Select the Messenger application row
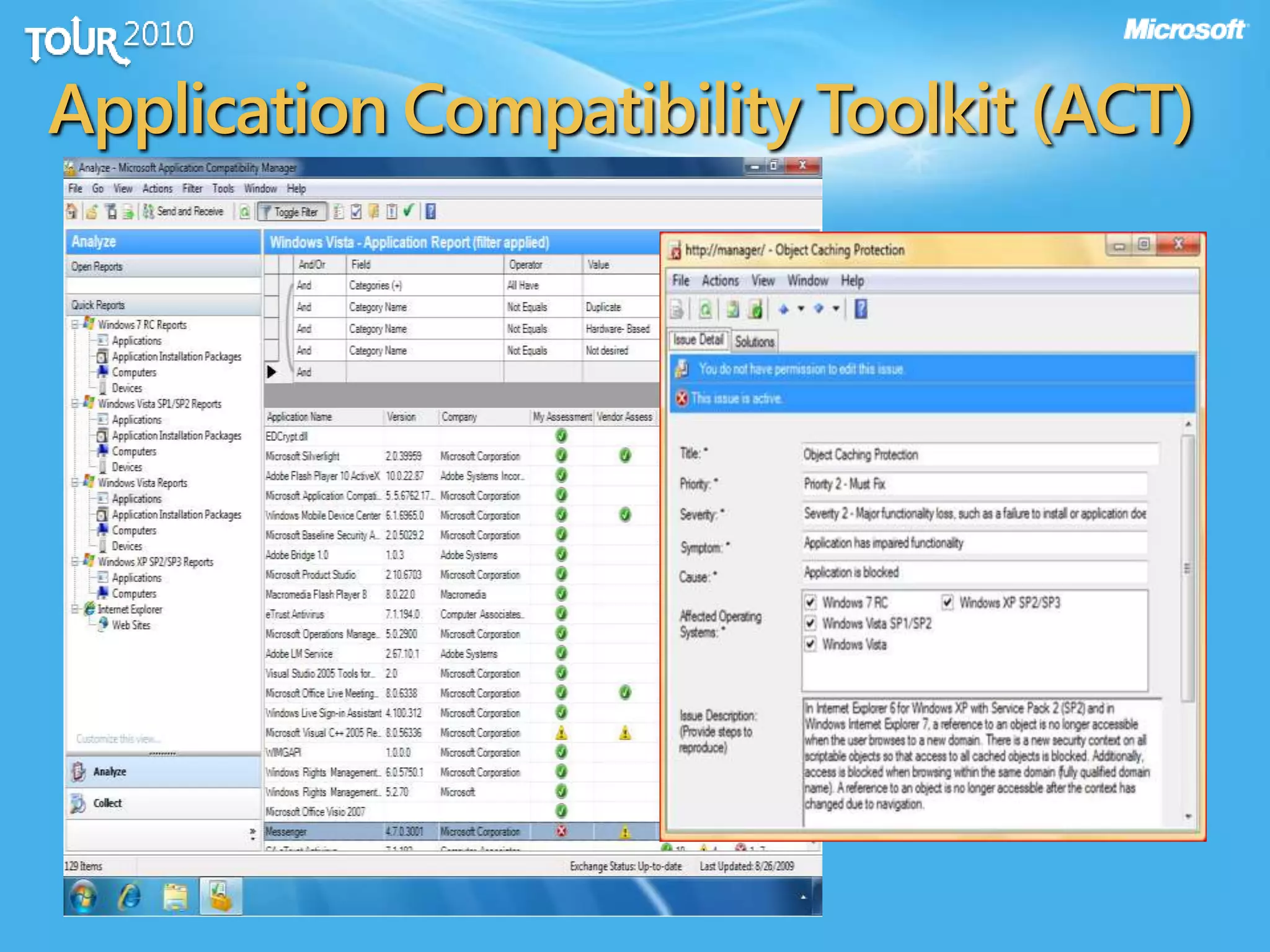This screenshot has width=1270, height=952. (x=461, y=832)
